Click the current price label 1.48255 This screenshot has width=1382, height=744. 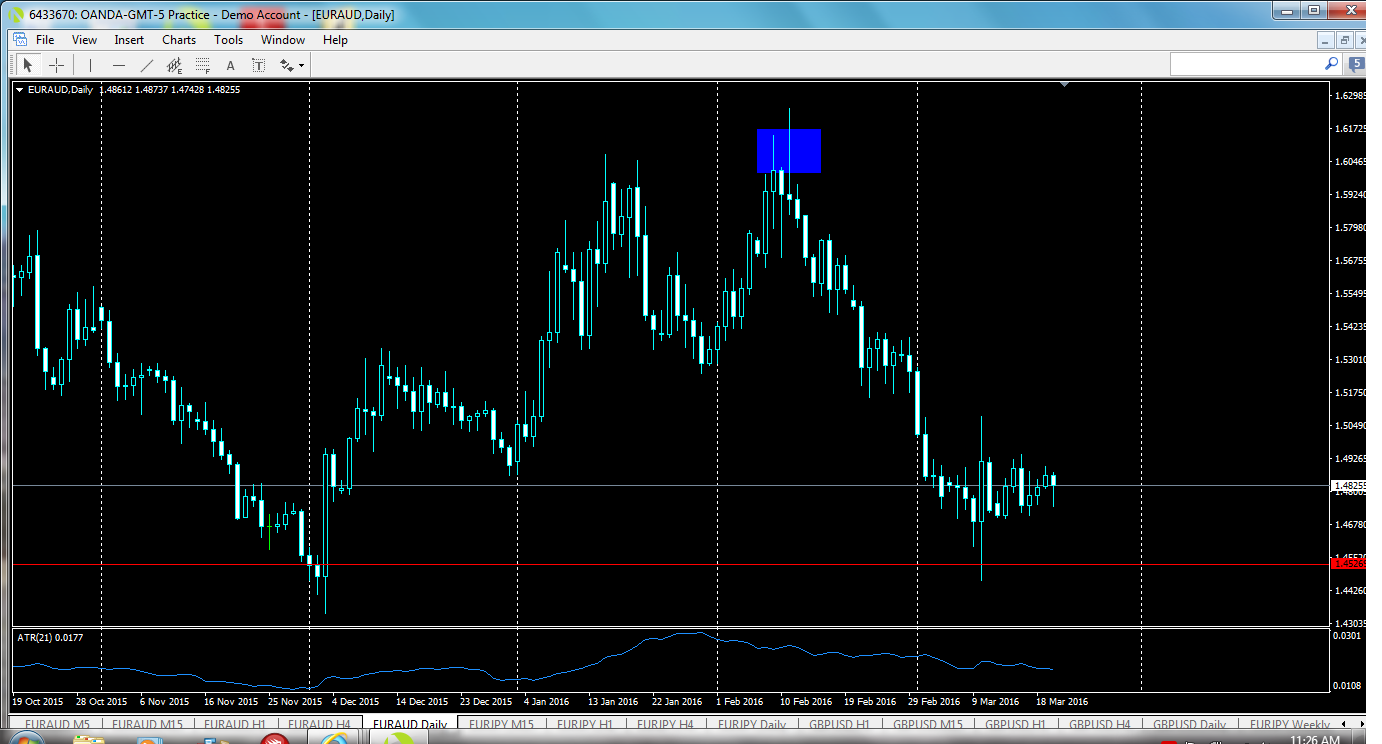[1349, 485]
